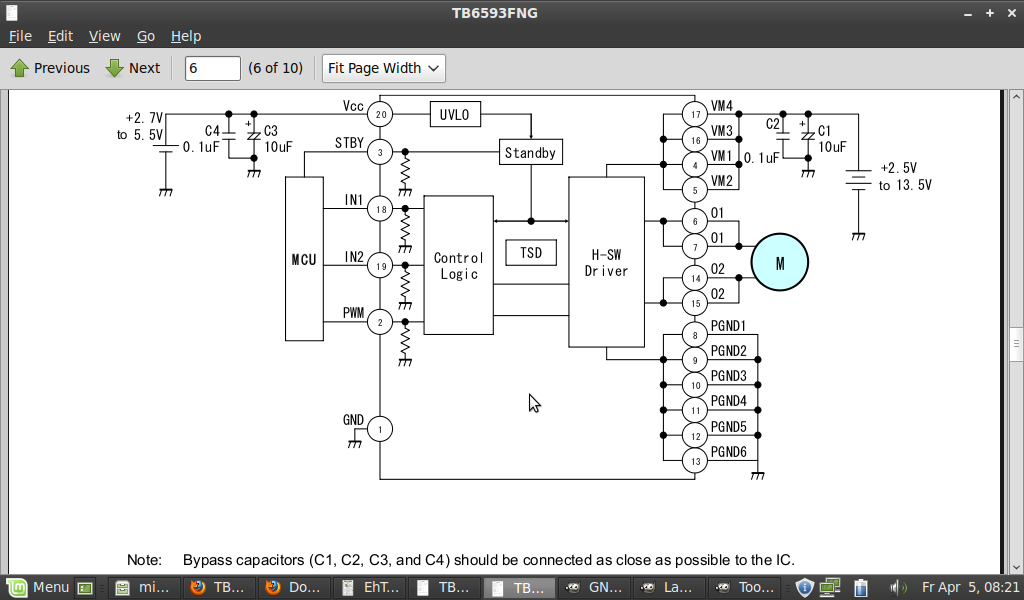This screenshot has width=1024, height=600.
Task: Click the '+2.5V to 13.5V' supply label
Action: tap(905, 176)
